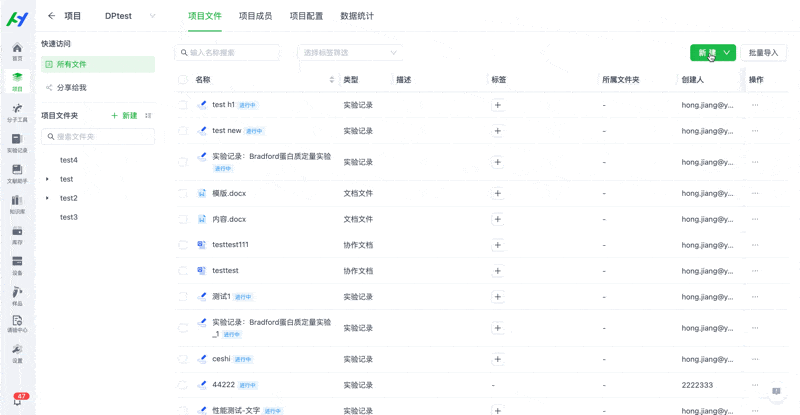The height and width of the screenshot is (415, 800).
Task: Focus the 输入名称搜索 search field
Action: pyautogui.click(x=227, y=53)
